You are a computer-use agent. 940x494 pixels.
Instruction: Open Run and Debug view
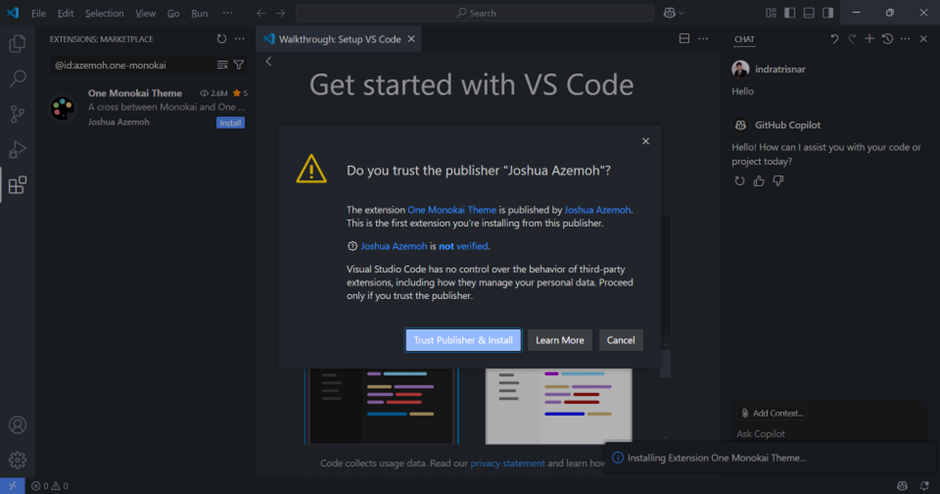(x=17, y=149)
